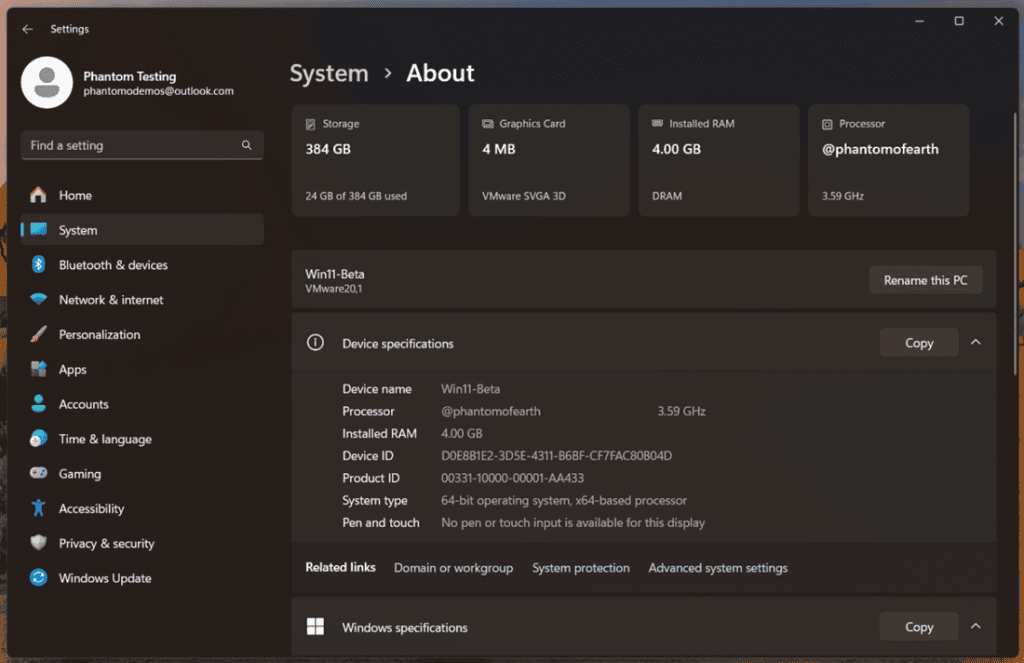Screen dimensions: 1024x663
Task: Click the Time & language globe icon
Action: 39,438
